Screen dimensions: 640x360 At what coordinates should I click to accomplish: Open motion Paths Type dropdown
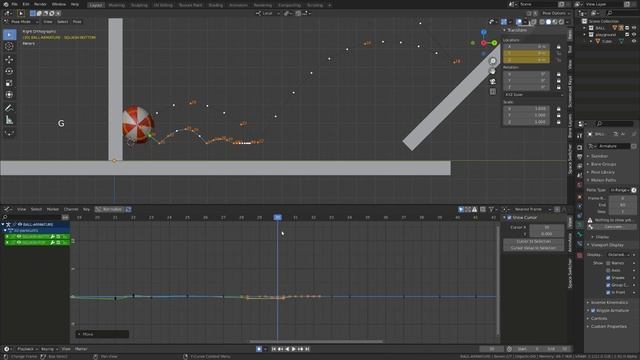tap(620, 190)
